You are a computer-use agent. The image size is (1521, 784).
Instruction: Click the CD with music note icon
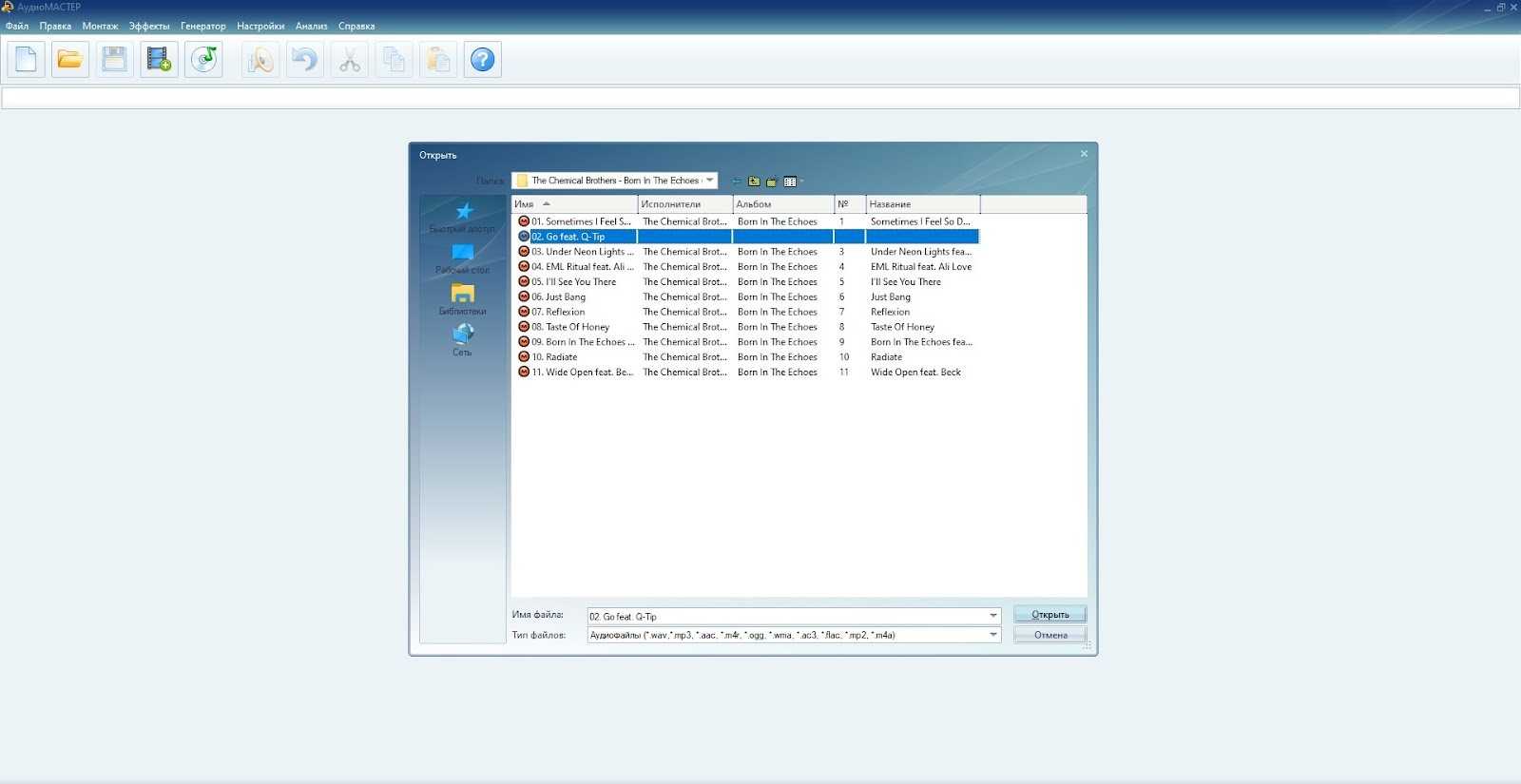pyautogui.click(x=203, y=60)
